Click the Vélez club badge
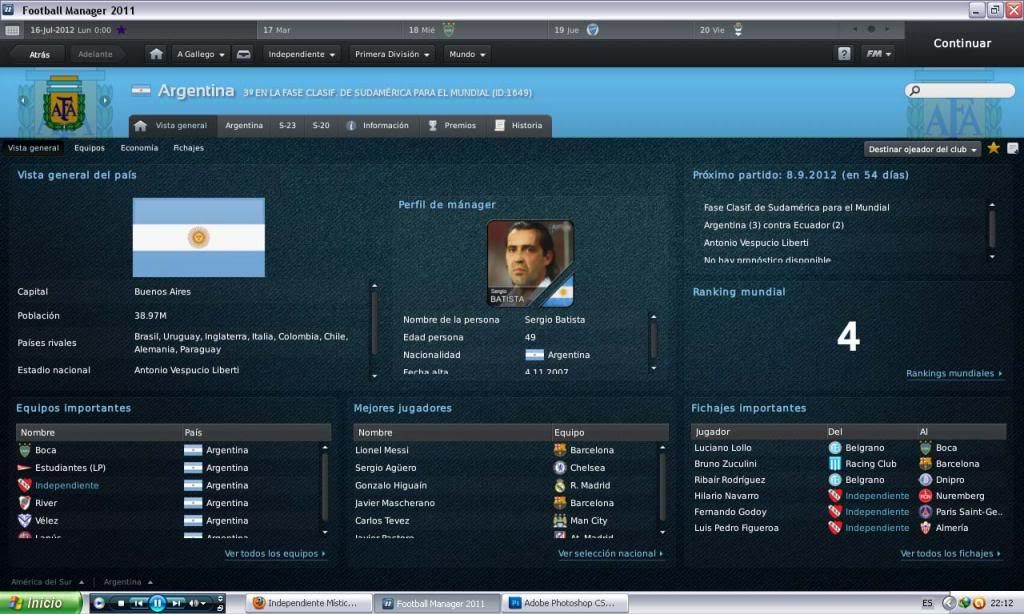This screenshot has height=614, width=1024. point(25,521)
